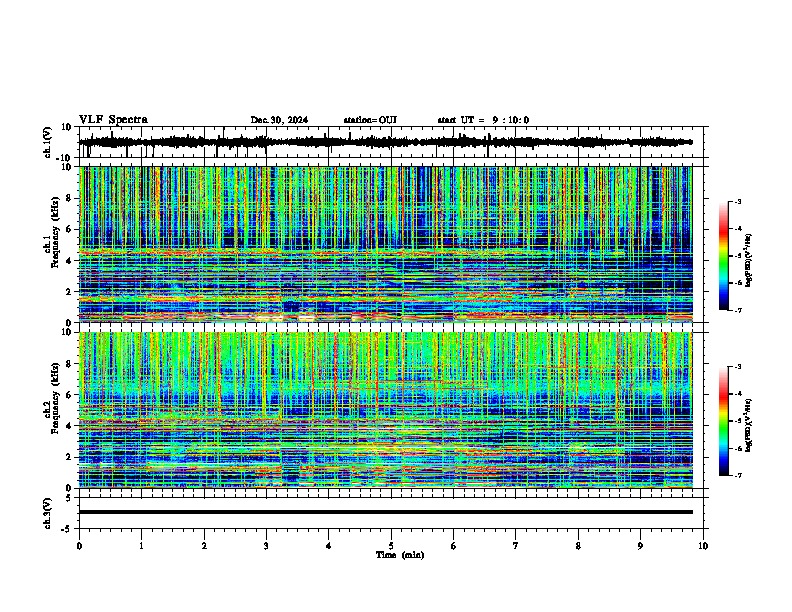Click the "2" tick on ch.2 frequency axis
This screenshot has width=792, height=612.
(x=69, y=457)
